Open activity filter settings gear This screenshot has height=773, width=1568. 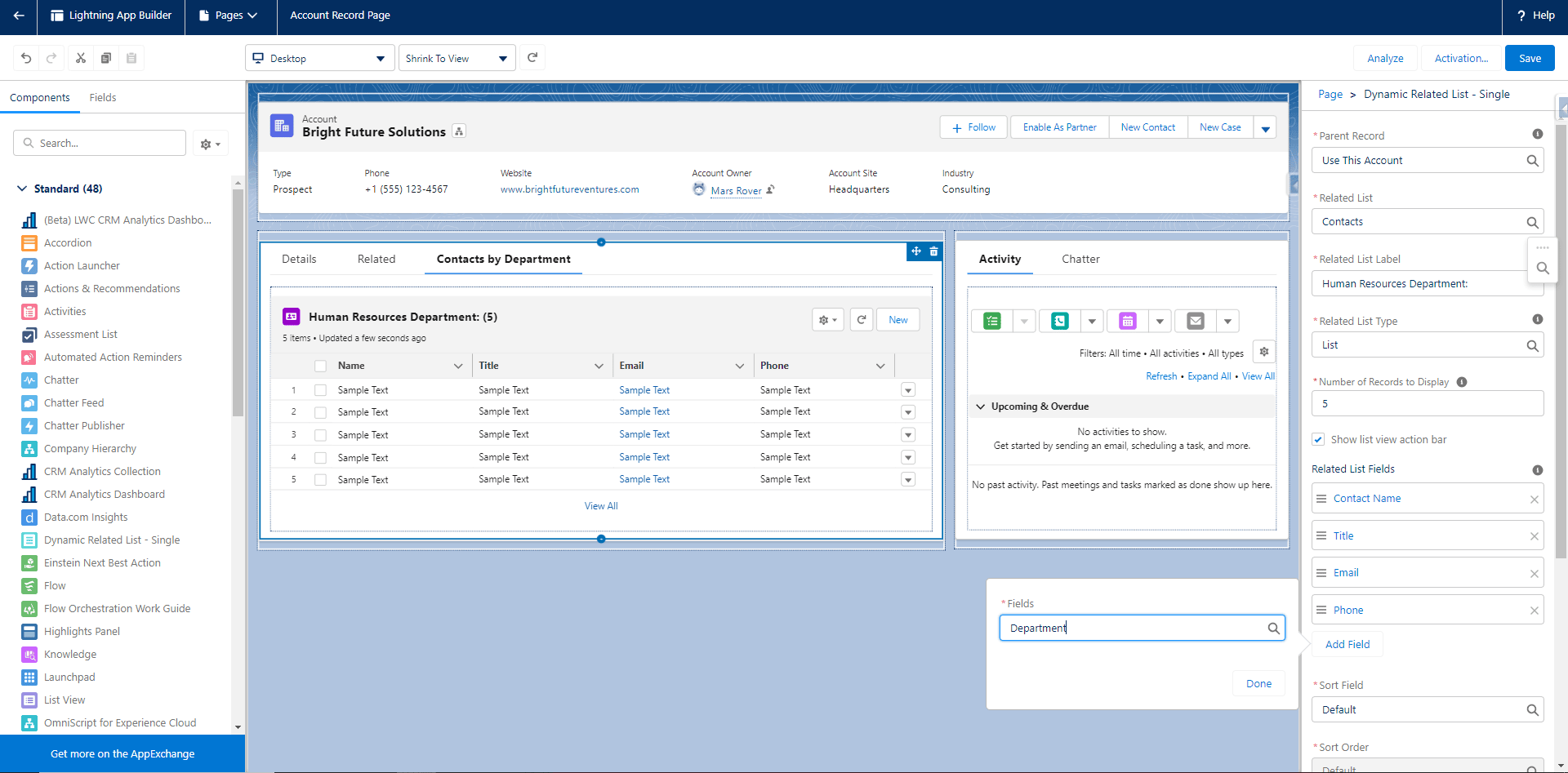pos(1264,352)
